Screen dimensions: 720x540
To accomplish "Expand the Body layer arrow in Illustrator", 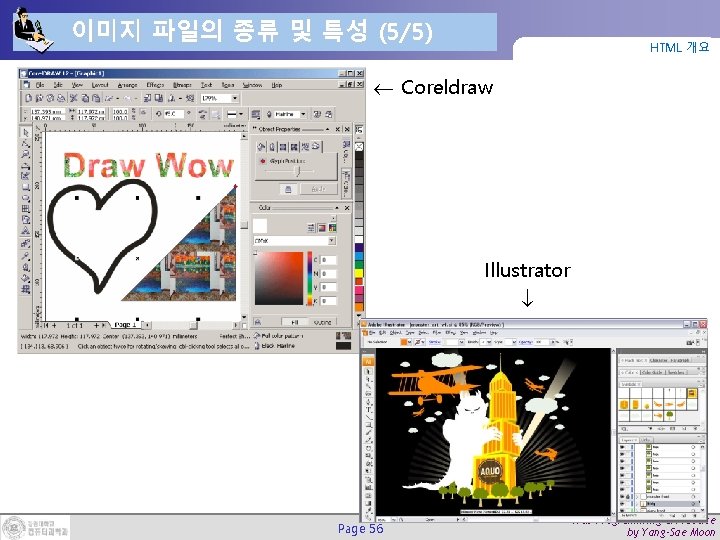I will point(638,504).
